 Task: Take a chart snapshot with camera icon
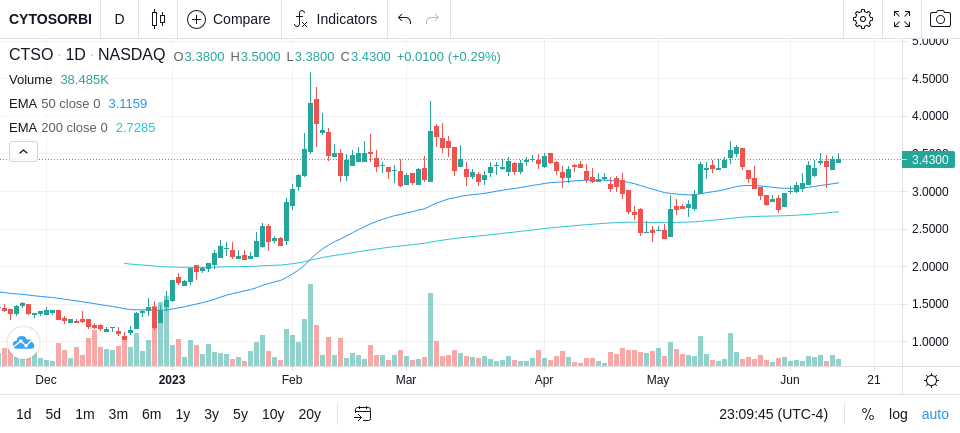[940, 19]
